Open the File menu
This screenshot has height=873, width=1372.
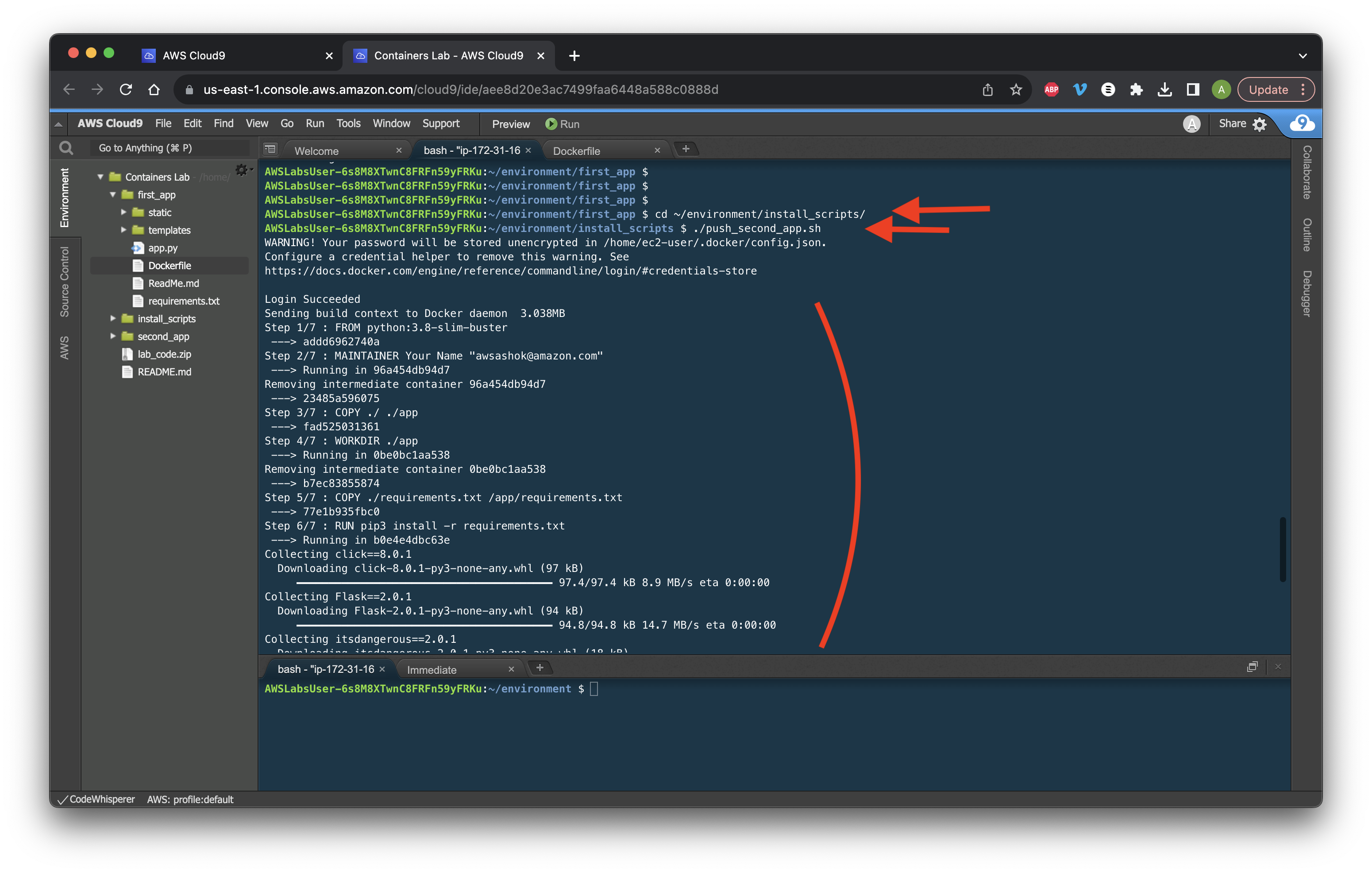[163, 124]
